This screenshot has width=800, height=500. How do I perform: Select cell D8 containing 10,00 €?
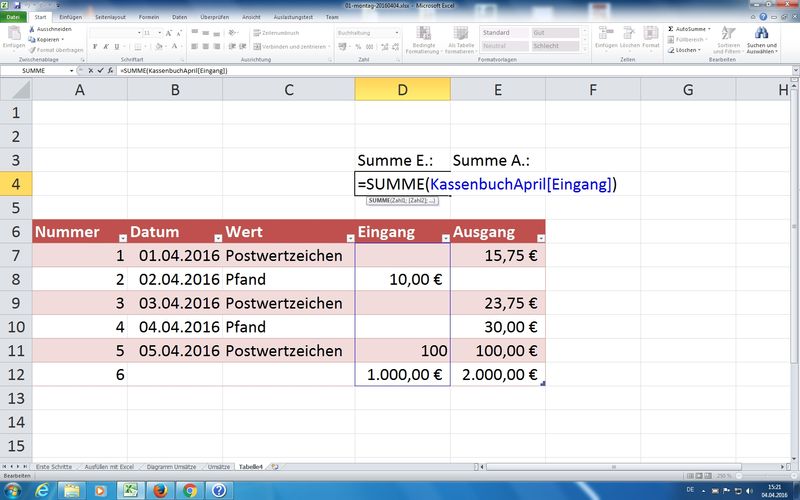[402, 279]
